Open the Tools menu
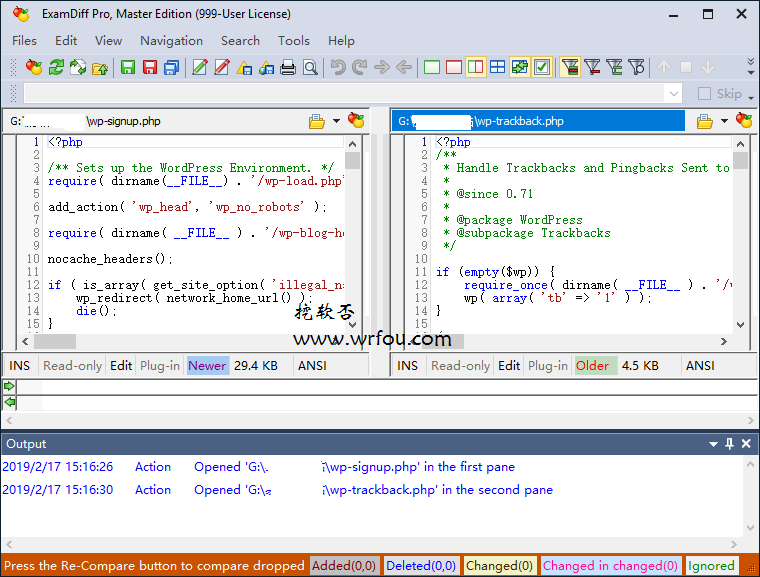 pos(294,41)
